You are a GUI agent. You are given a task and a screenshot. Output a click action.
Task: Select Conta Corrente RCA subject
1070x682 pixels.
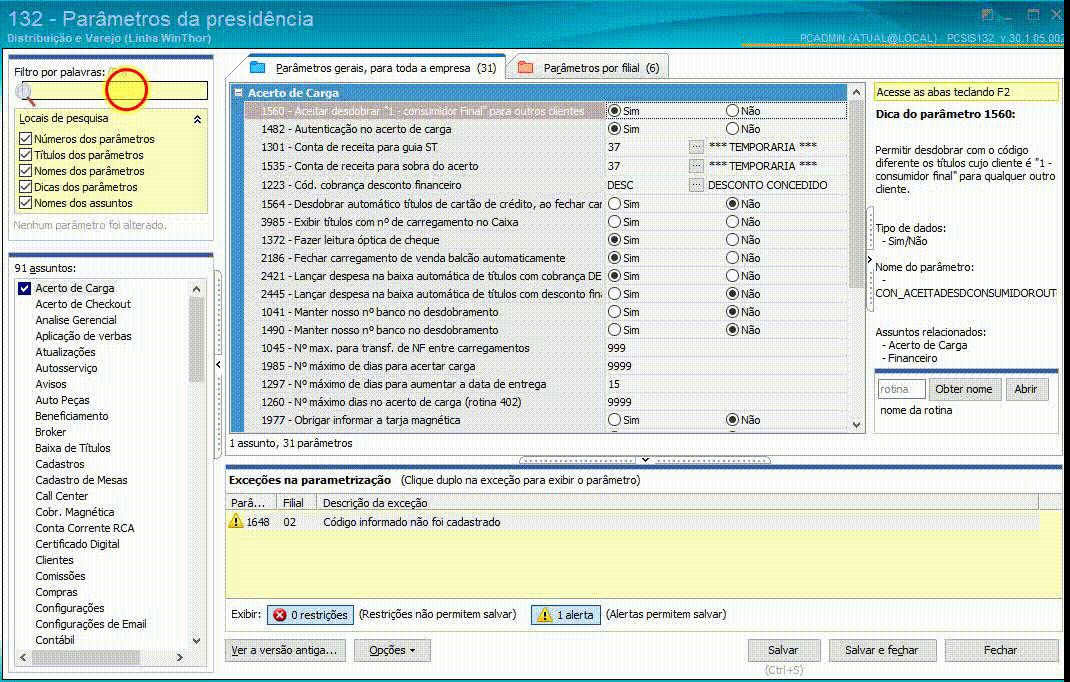click(x=85, y=528)
